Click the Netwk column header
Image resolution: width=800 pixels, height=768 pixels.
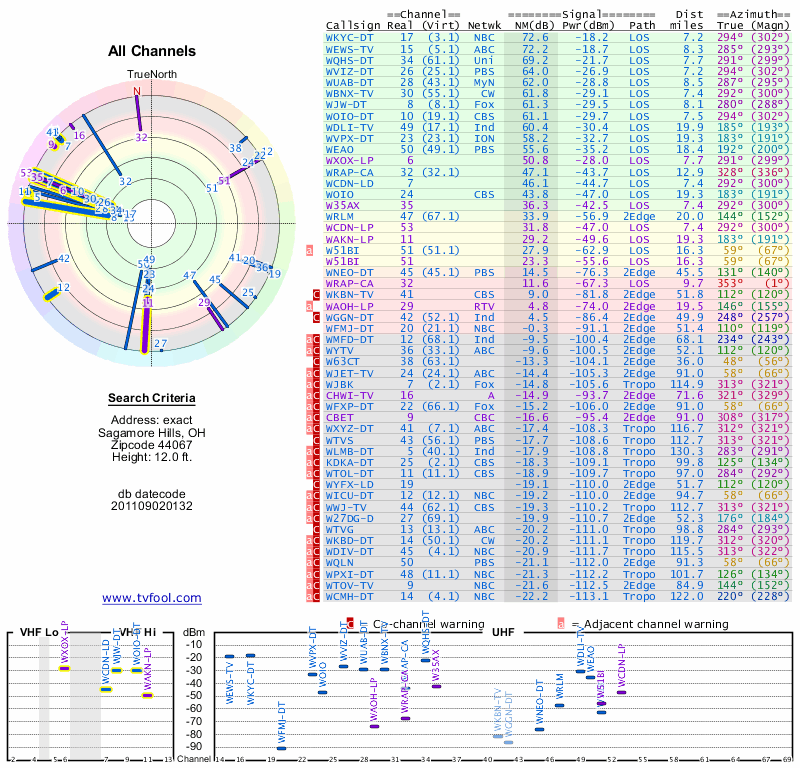484,25
